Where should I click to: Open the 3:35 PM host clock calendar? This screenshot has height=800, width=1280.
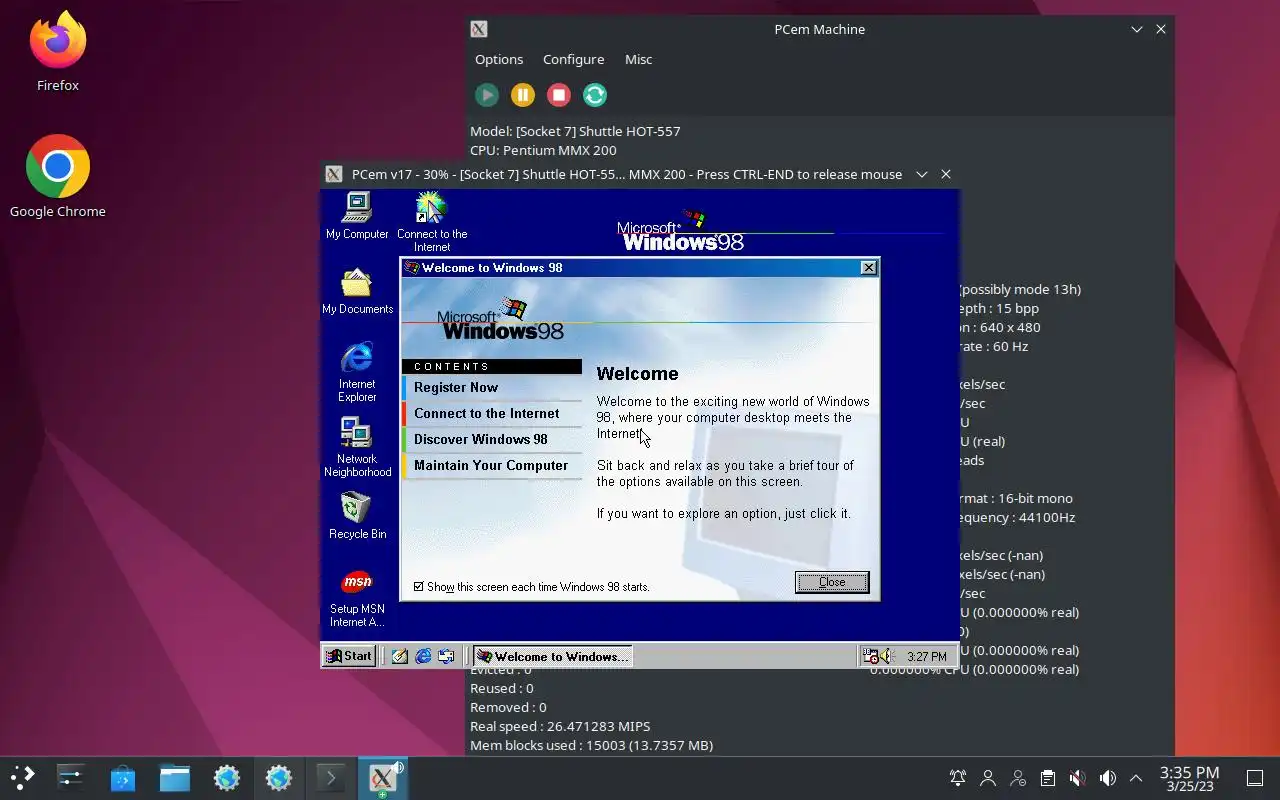[1189, 778]
